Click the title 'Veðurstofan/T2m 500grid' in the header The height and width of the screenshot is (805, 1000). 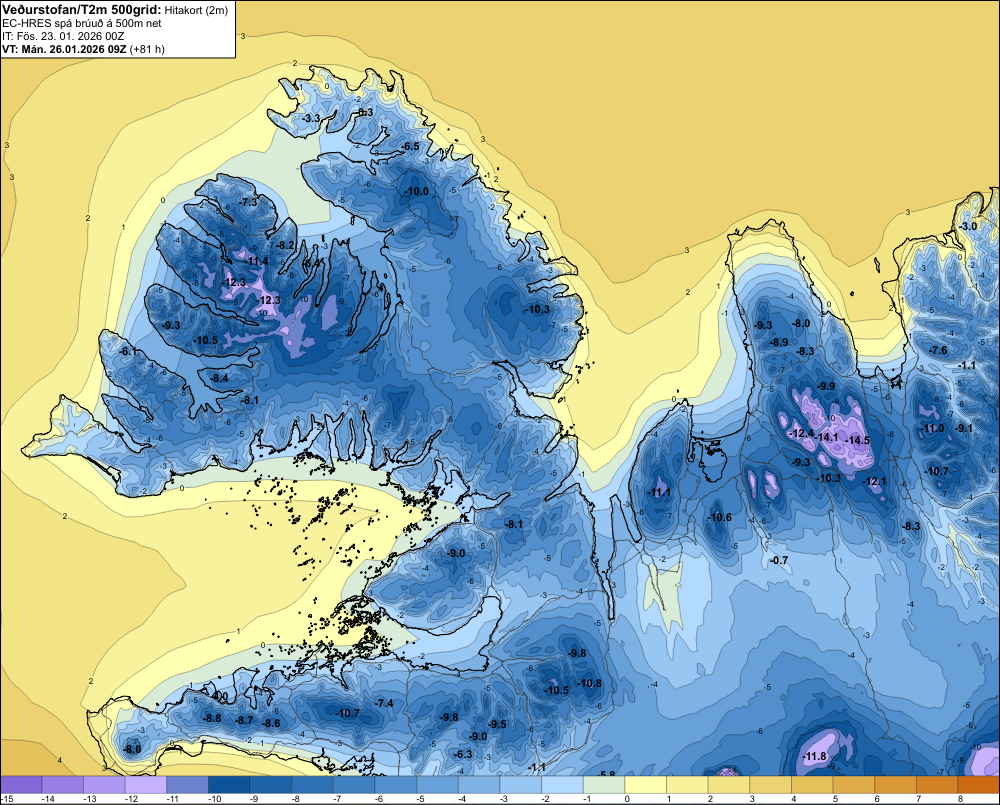point(82,9)
